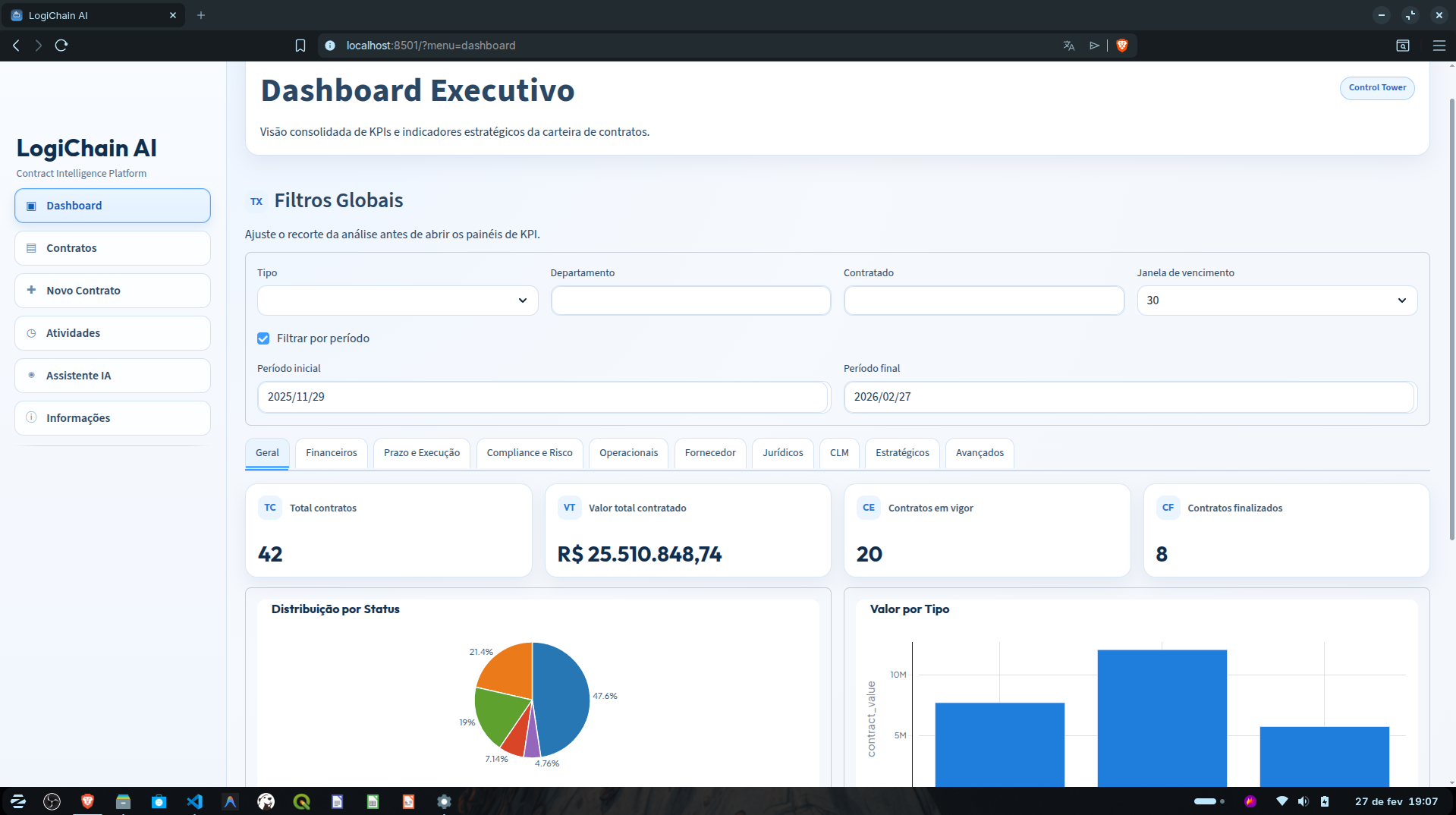This screenshot has width=1456, height=815.
Task: Open Brave Shields panel in the toolbar
Action: [x=1122, y=46]
